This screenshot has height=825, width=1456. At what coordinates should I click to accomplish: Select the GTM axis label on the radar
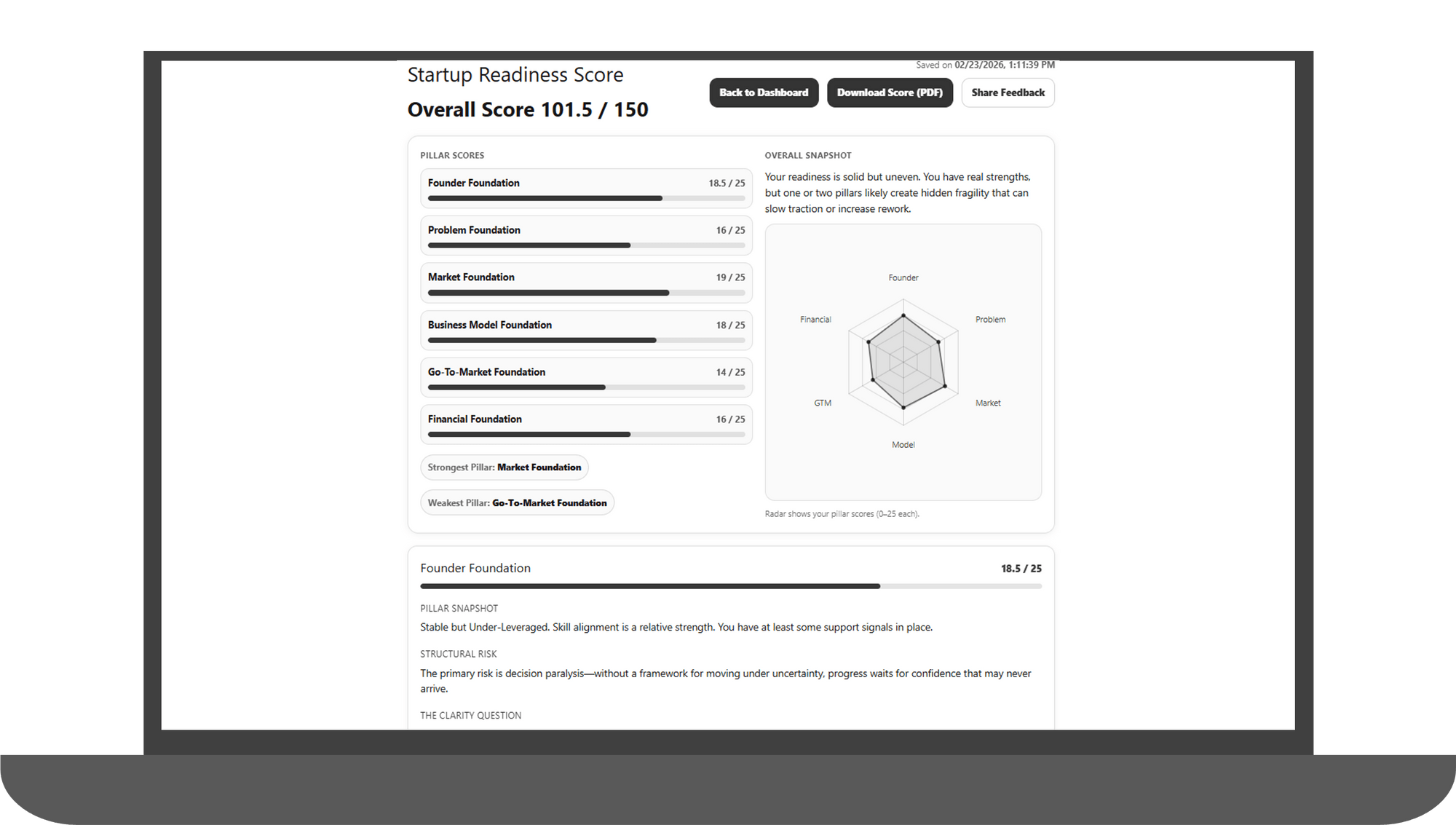tap(822, 402)
